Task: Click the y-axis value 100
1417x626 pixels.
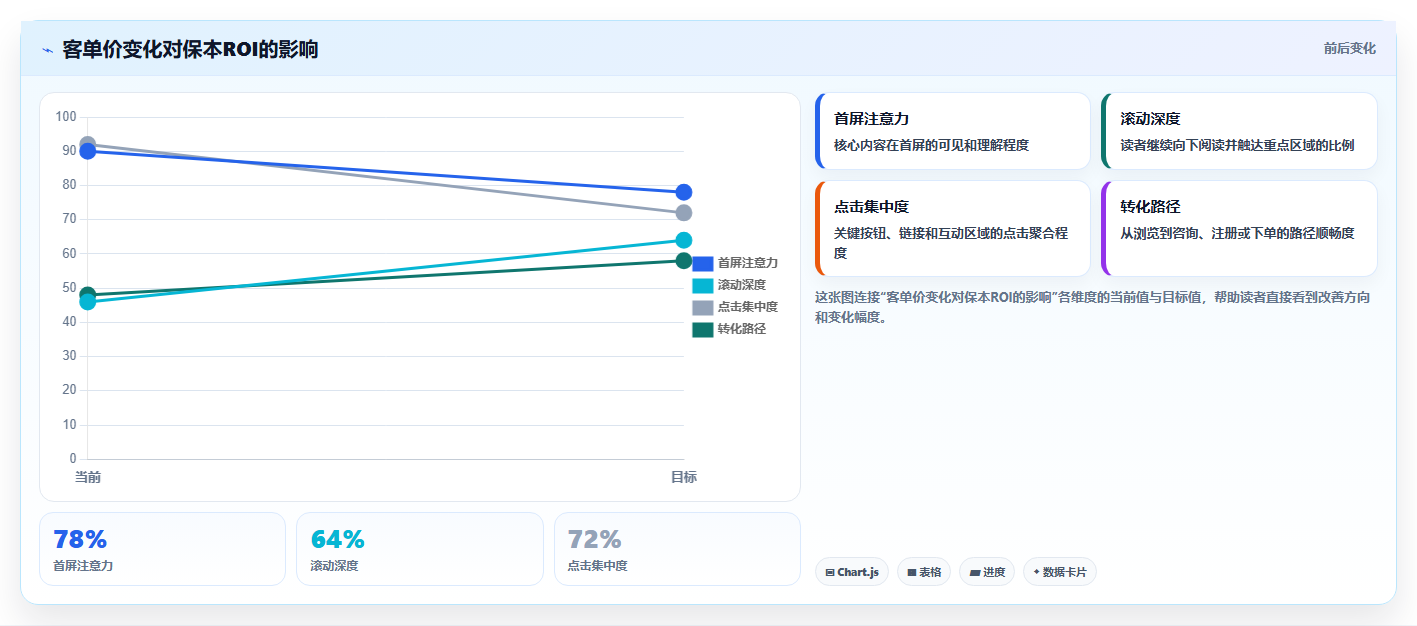Action: click(x=66, y=117)
